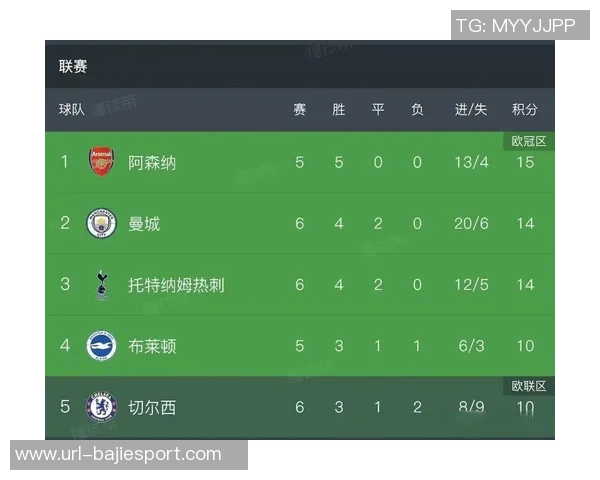
Task: Click the Chelsea club crest
Action: coord(101,407)
